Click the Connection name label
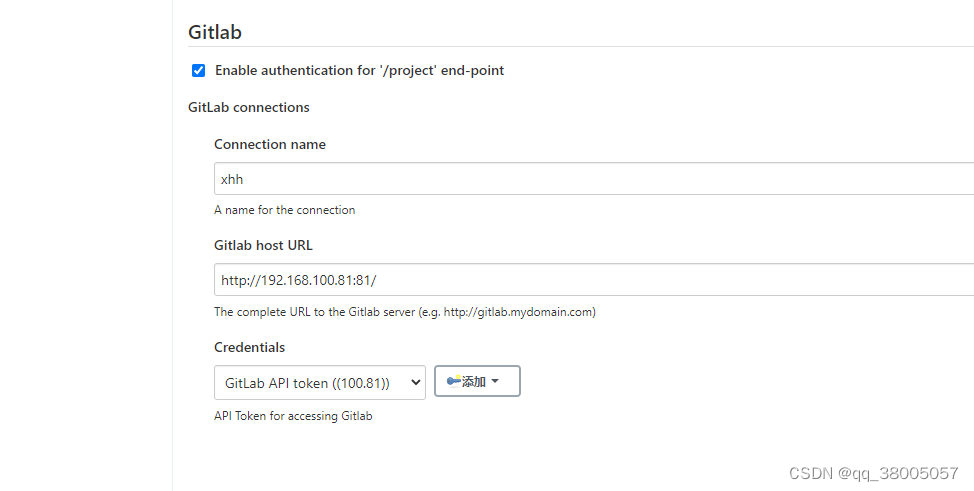This screenshot has width=974, height=491. pos(270,144)
